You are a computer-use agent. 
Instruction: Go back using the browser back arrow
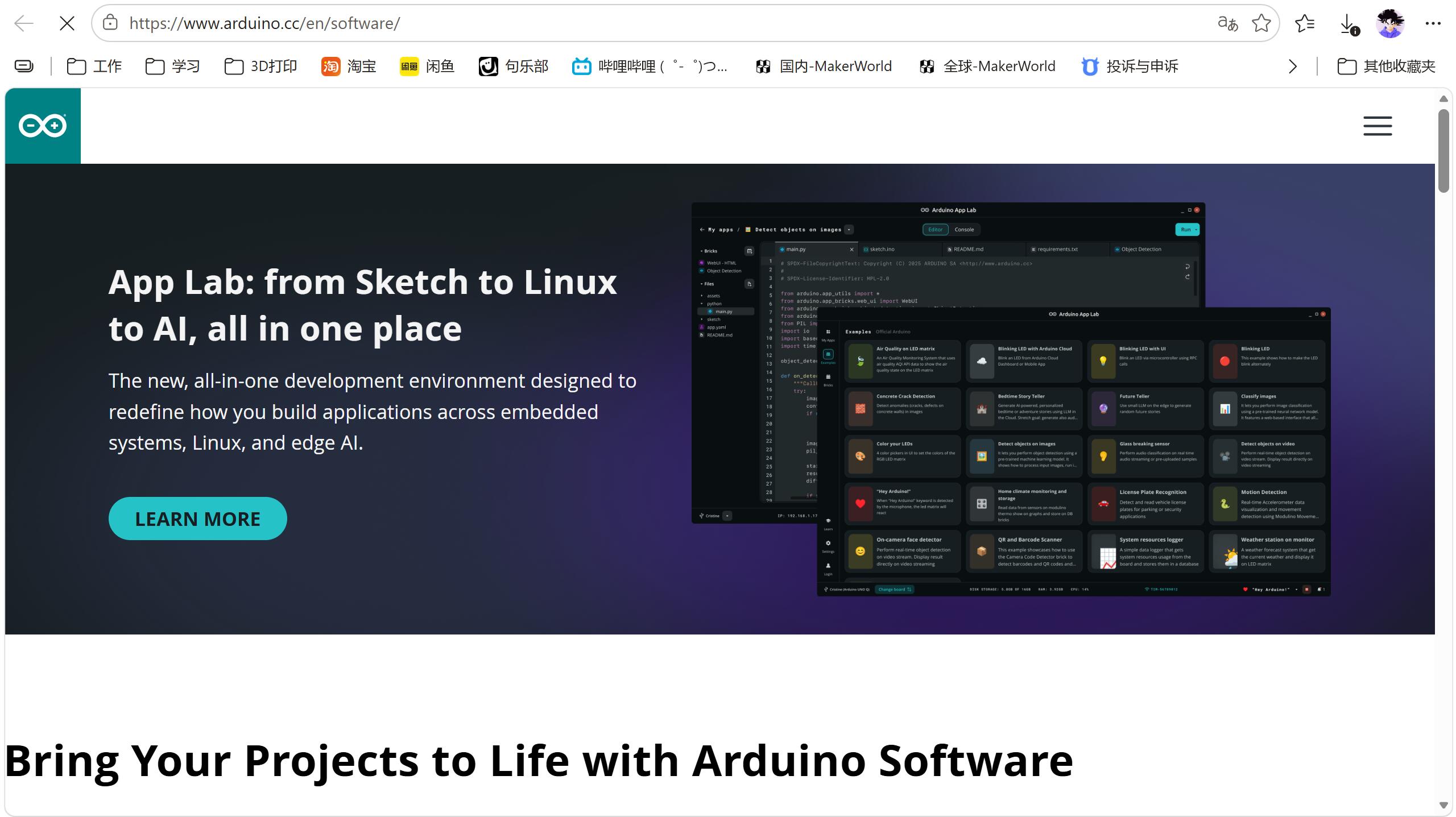tap(24, 23)
